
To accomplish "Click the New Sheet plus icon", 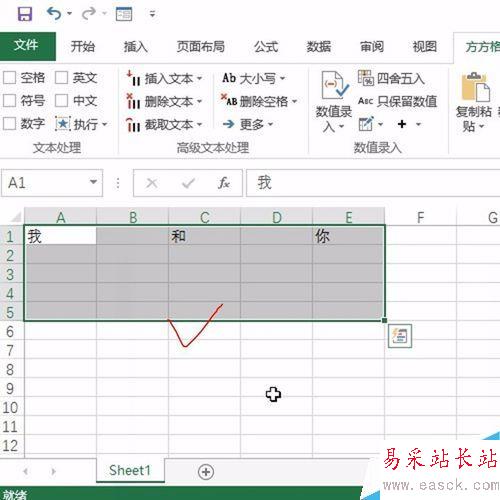I will [x=206, y=472].
